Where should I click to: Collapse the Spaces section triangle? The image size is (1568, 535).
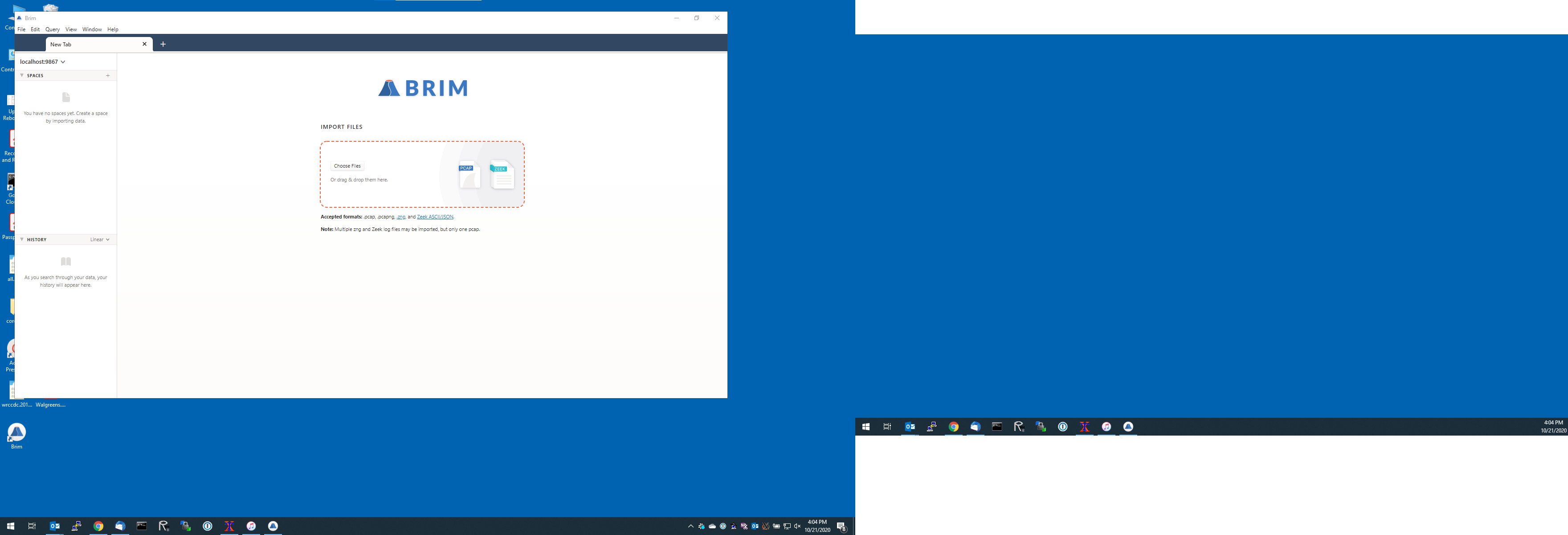click(x=22, y=75)
